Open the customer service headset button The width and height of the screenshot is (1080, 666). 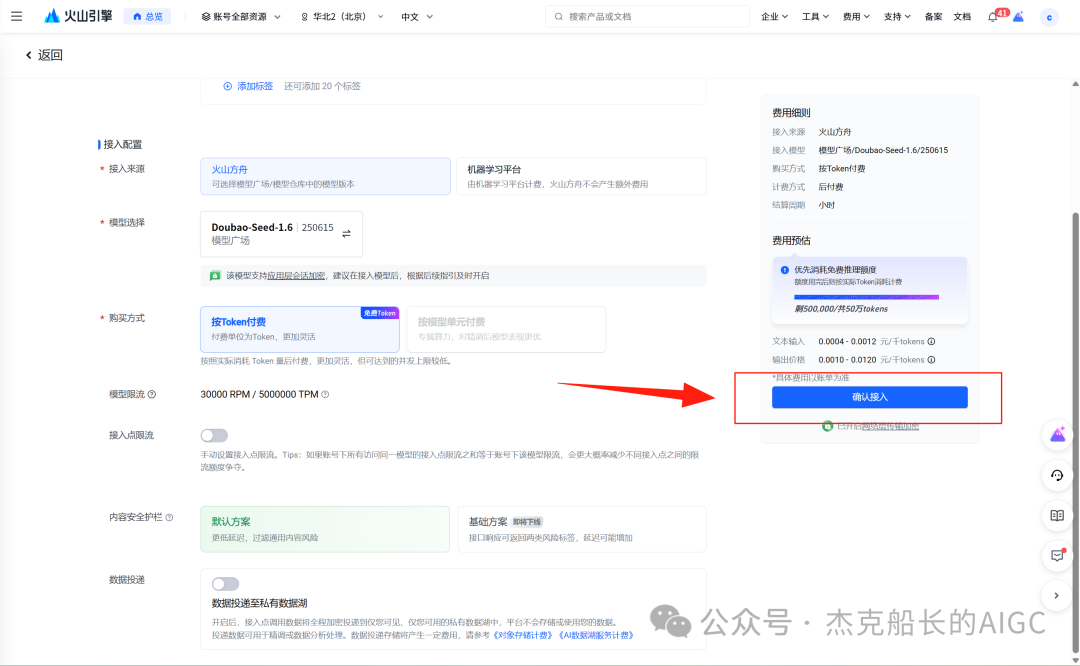click(x=1057, y=475)
